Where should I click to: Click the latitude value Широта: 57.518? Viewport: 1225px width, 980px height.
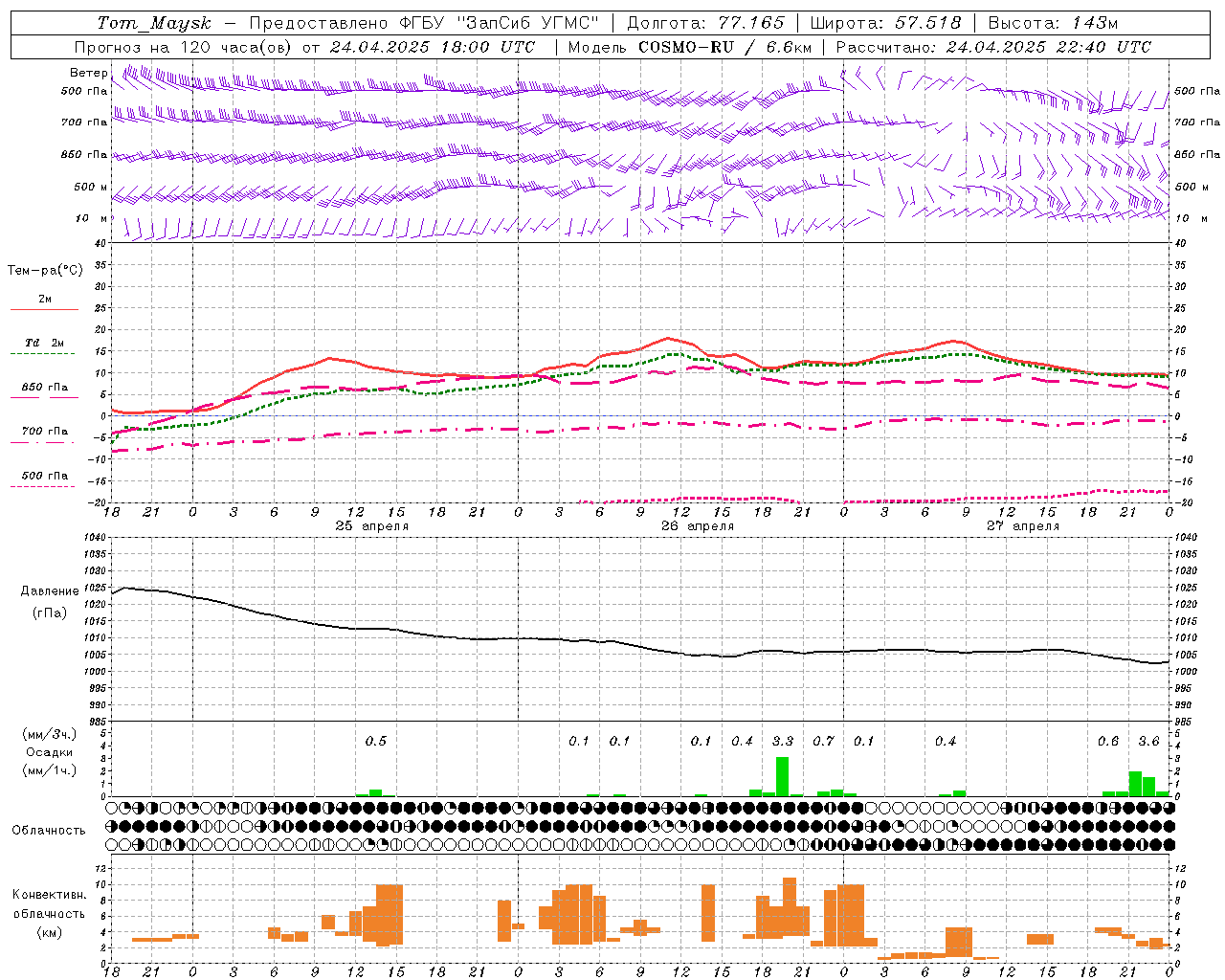coord(885,23)
